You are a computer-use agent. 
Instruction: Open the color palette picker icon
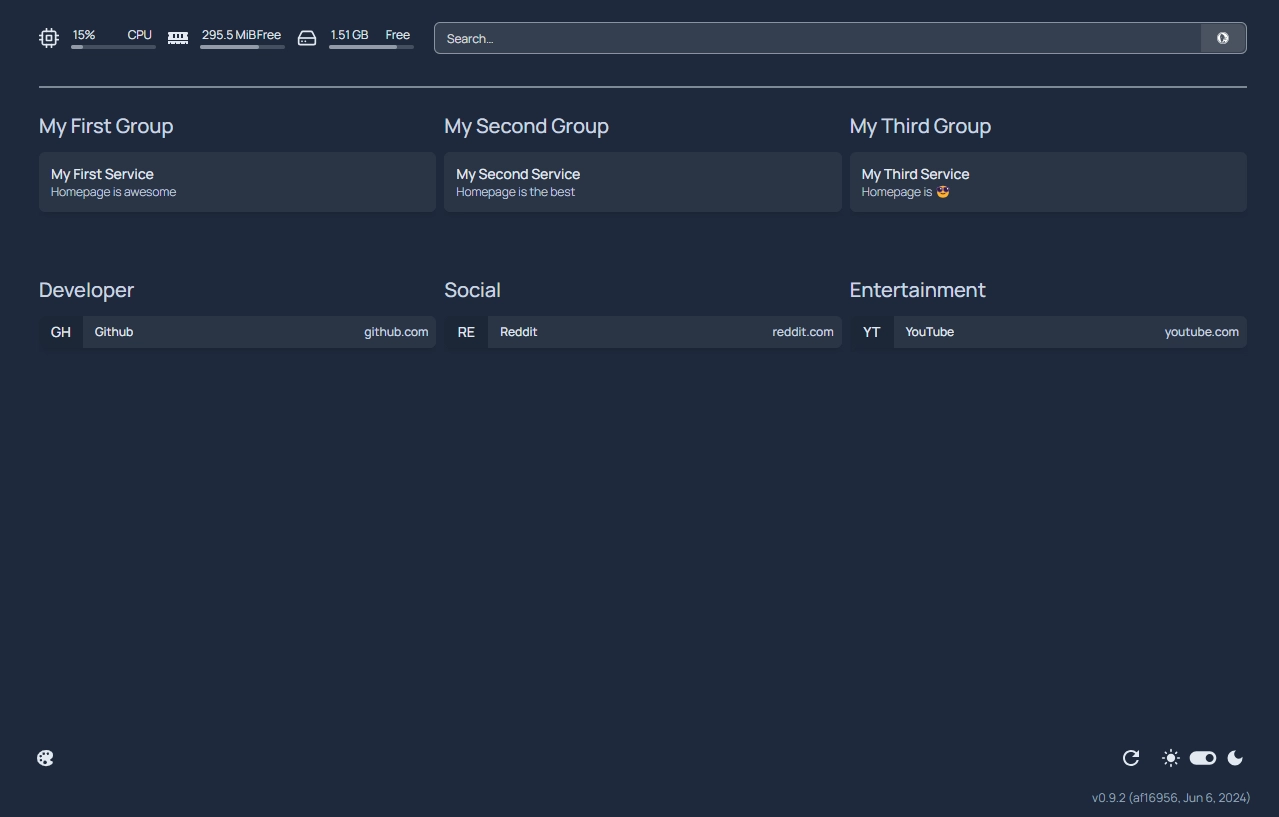click(x=45, y=758)
